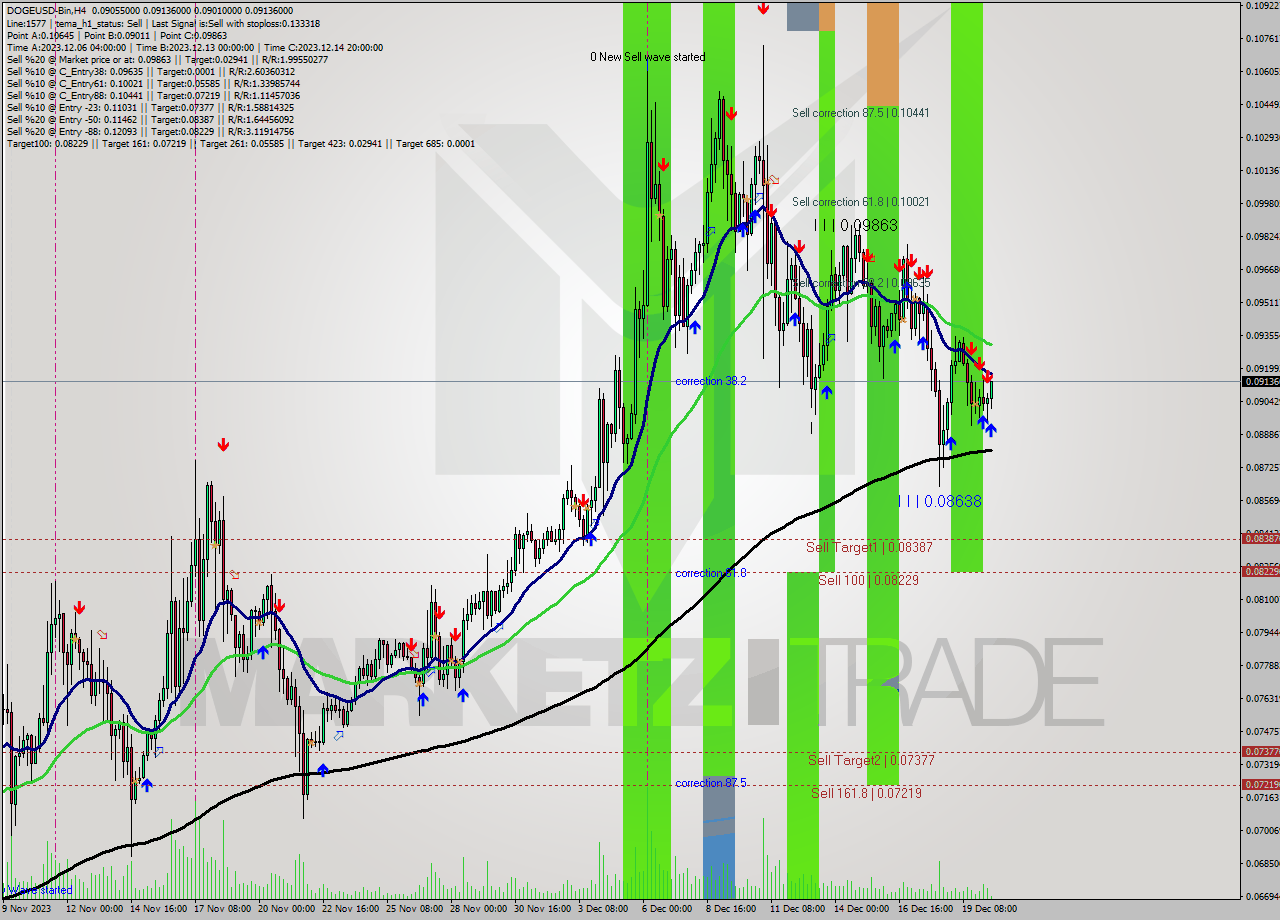The width and height of the screenshot is (1280, 920).
Task: Click the red 0.07219 price level tag
Action: pos(1260,784)
